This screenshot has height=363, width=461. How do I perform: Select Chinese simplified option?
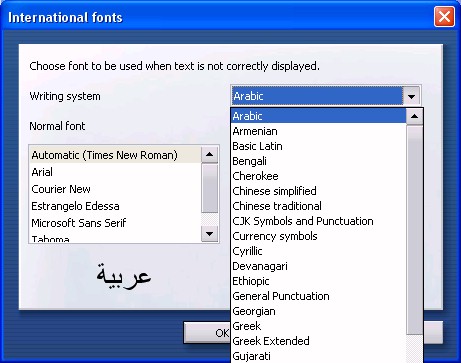[319, 191]
